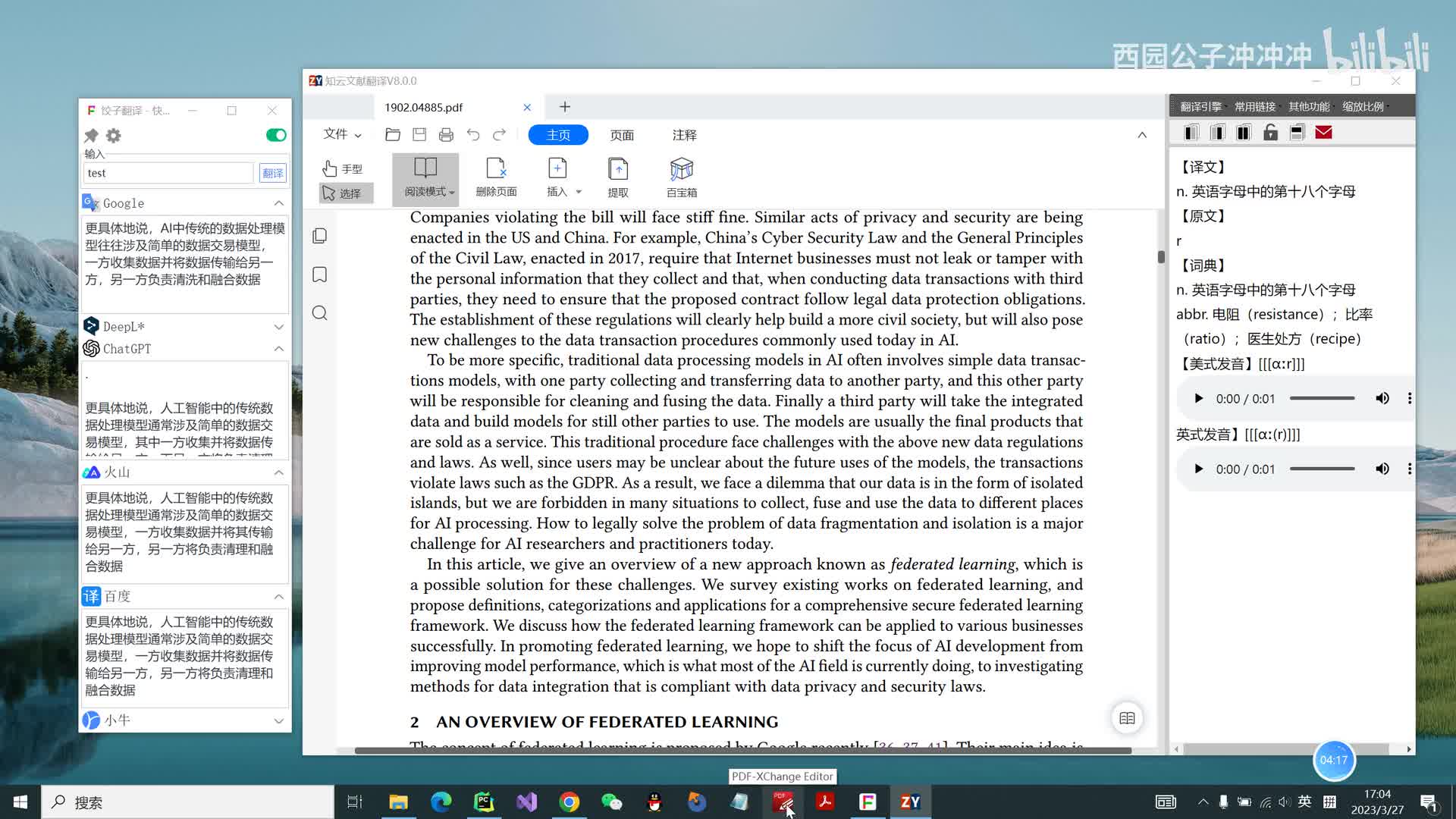Open bookmarks panel icon in PDF sidebar
1456x819 pixels.
320,275
